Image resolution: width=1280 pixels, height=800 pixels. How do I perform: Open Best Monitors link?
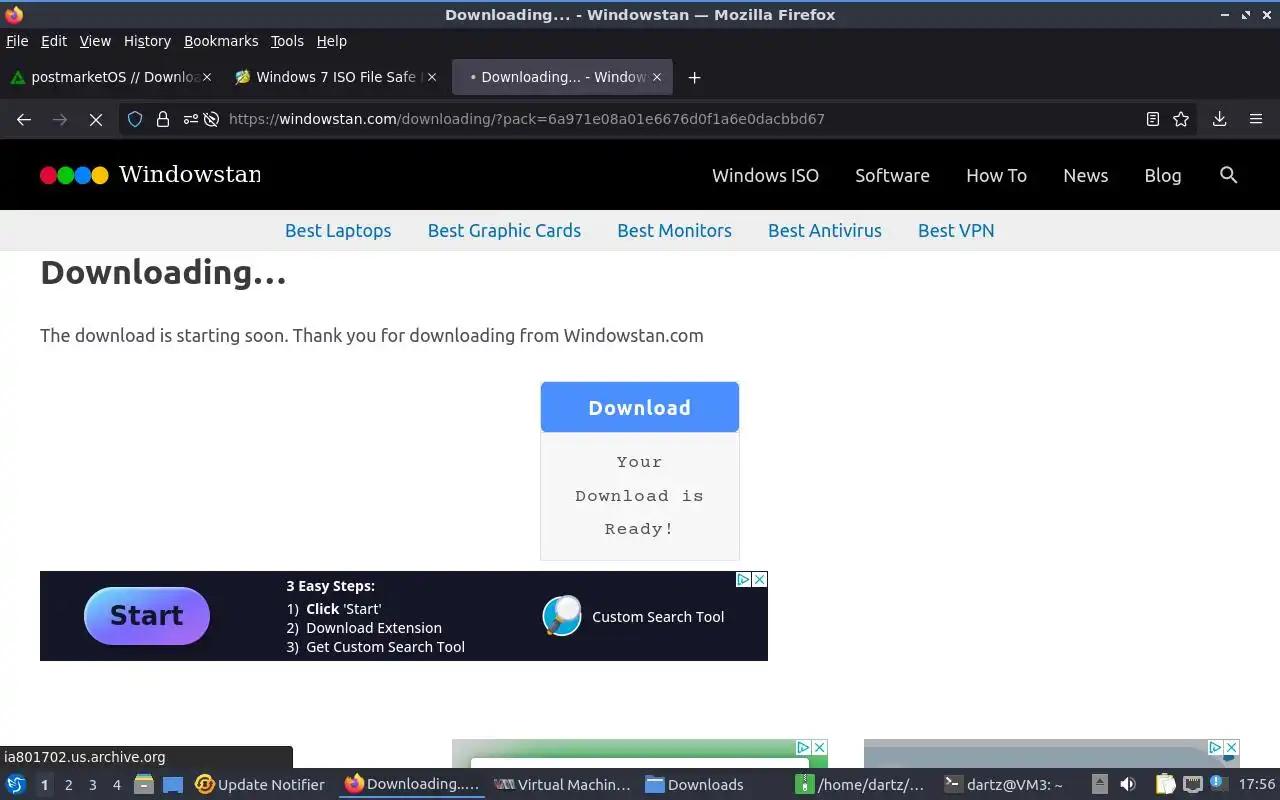pos(674,230)
